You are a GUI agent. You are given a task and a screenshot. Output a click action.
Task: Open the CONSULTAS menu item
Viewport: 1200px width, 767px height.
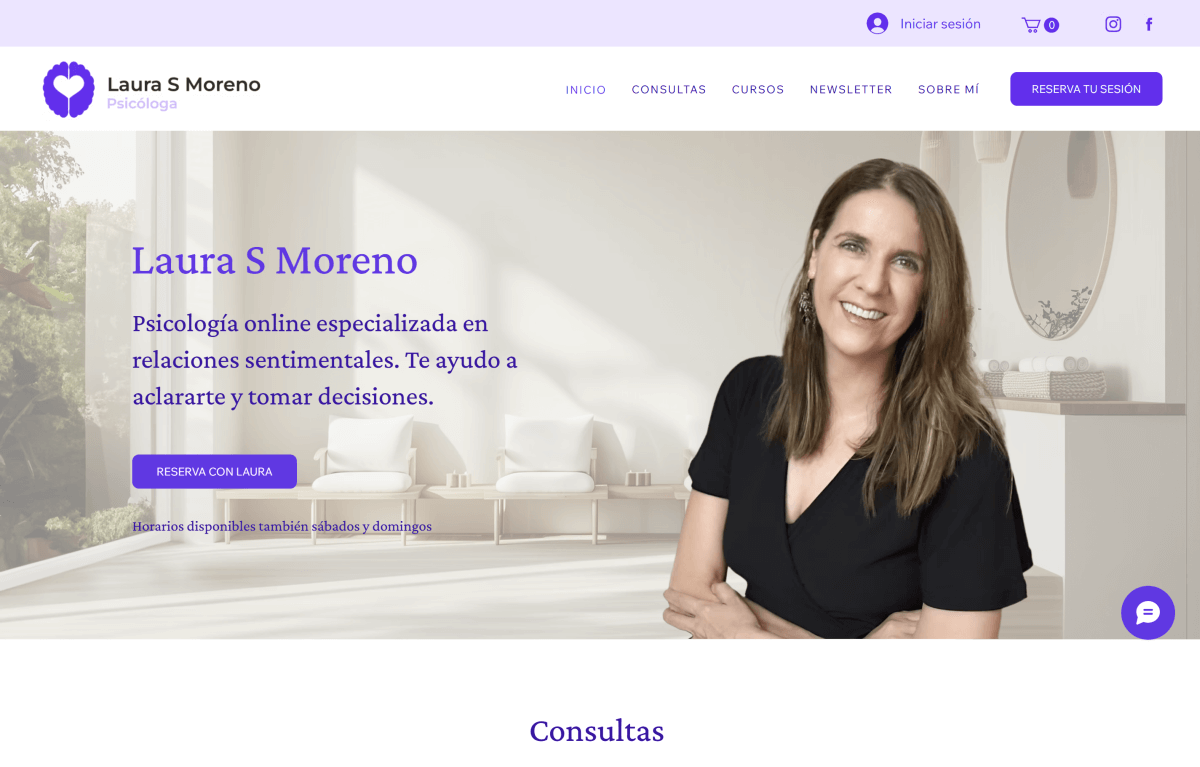point(669,90)
